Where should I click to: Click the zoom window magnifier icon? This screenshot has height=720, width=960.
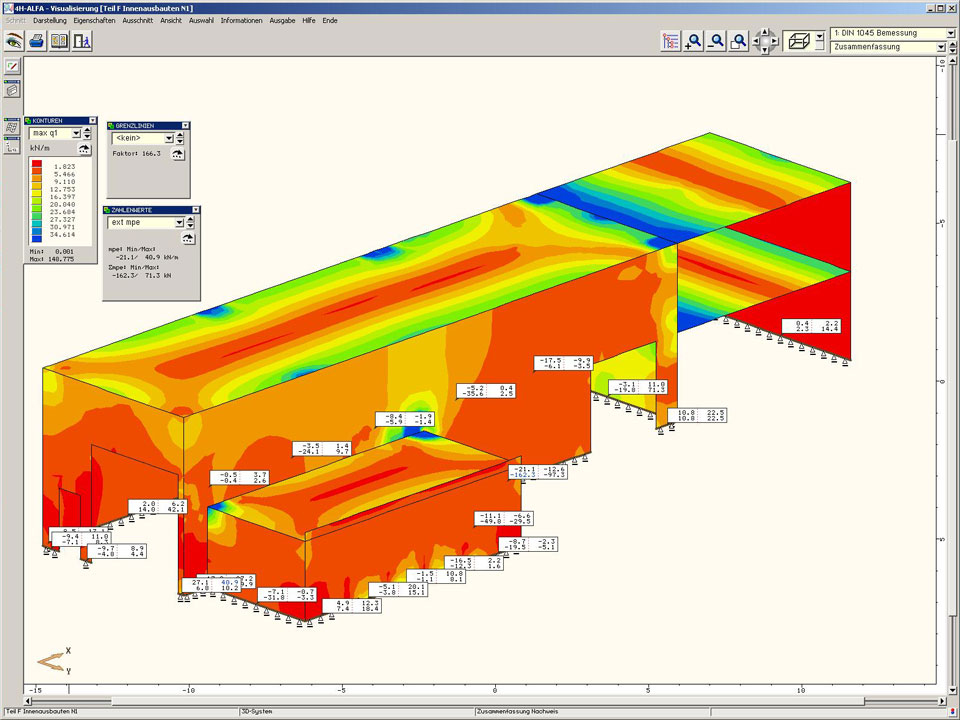739,41
